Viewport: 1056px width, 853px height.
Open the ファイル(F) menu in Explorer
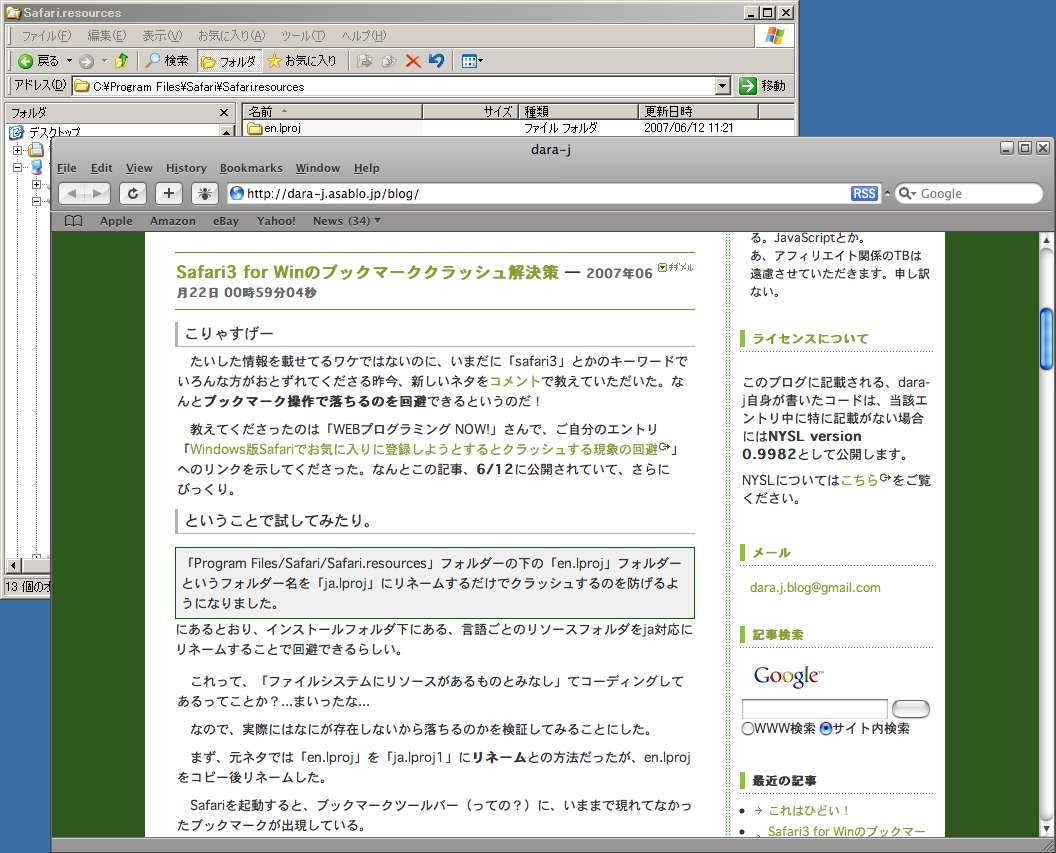point(46,36)
